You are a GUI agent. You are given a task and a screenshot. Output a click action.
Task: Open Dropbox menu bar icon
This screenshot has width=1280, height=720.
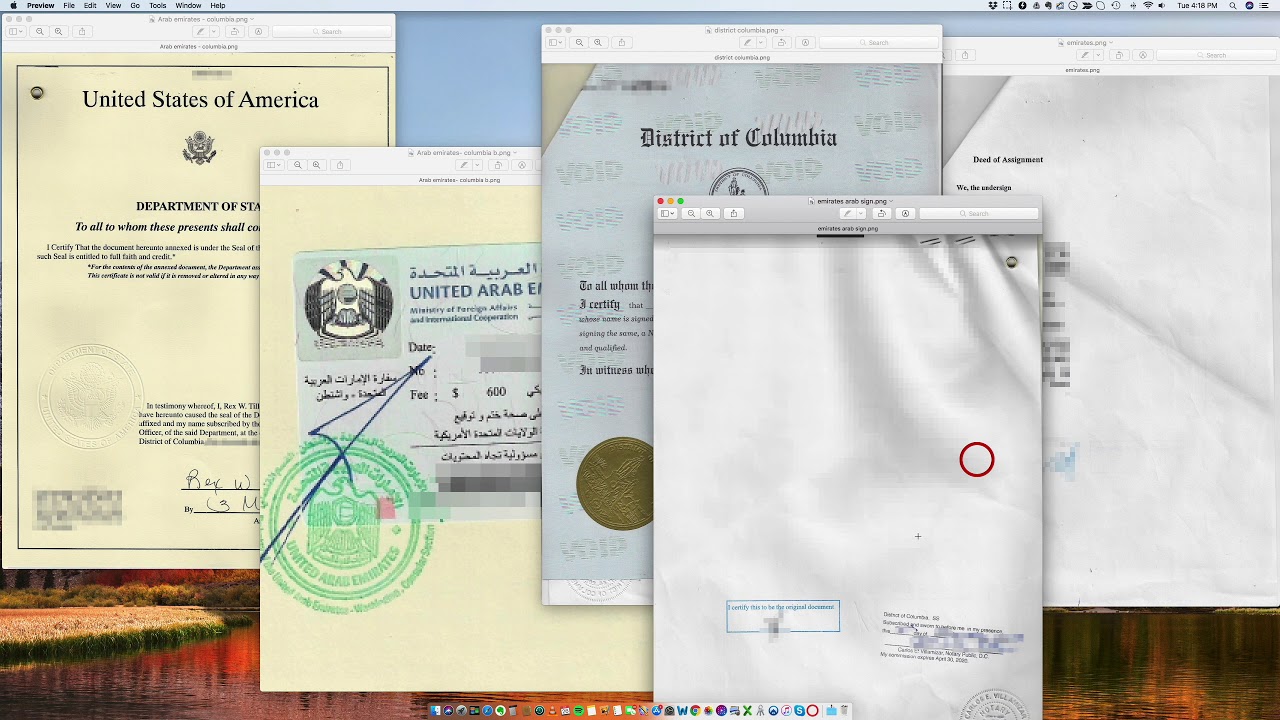(992, 5)
